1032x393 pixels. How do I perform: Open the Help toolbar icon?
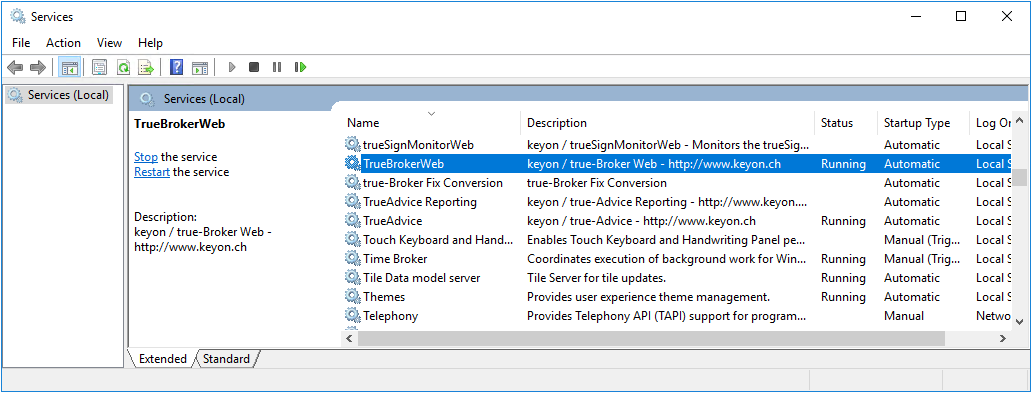(x=176, y=67)
